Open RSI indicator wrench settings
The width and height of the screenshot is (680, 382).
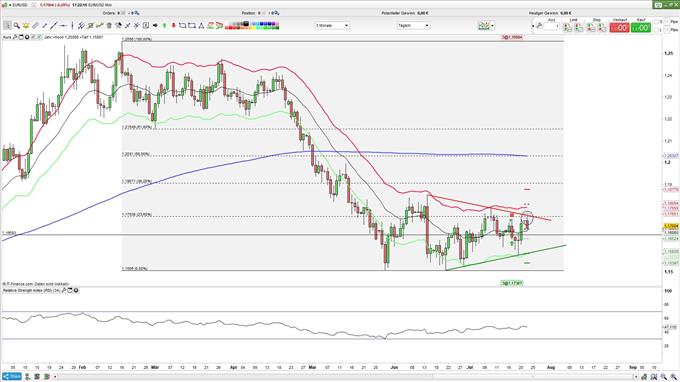point(64,290)
